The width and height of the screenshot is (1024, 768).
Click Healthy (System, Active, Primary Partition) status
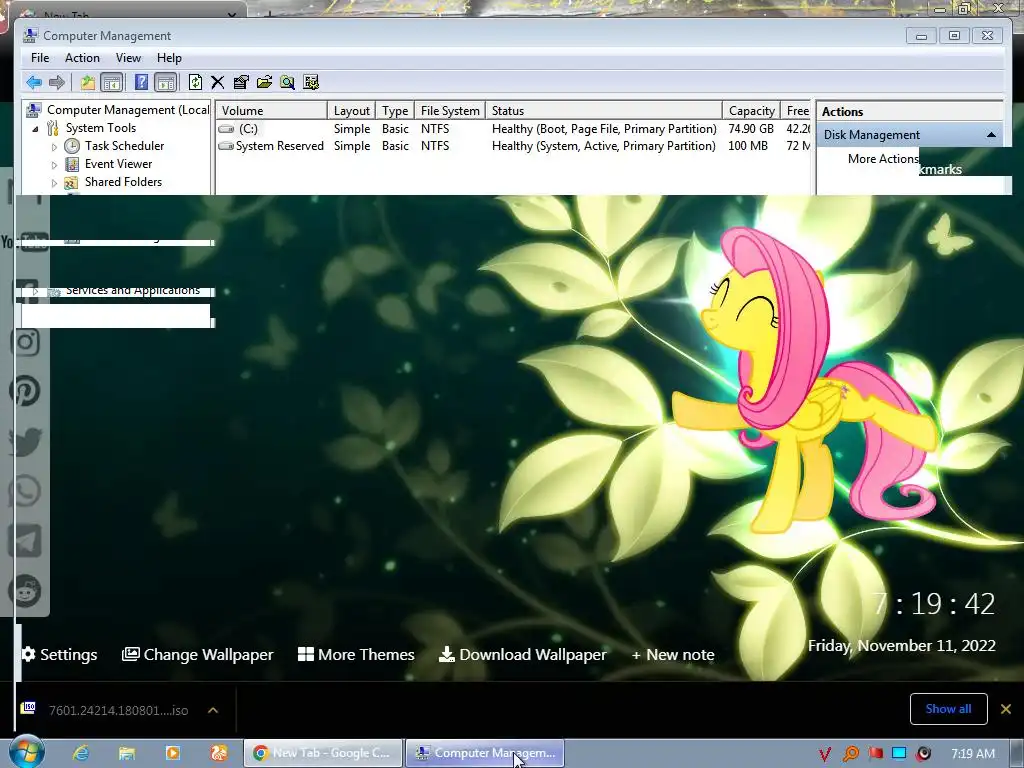coord(603,146)
